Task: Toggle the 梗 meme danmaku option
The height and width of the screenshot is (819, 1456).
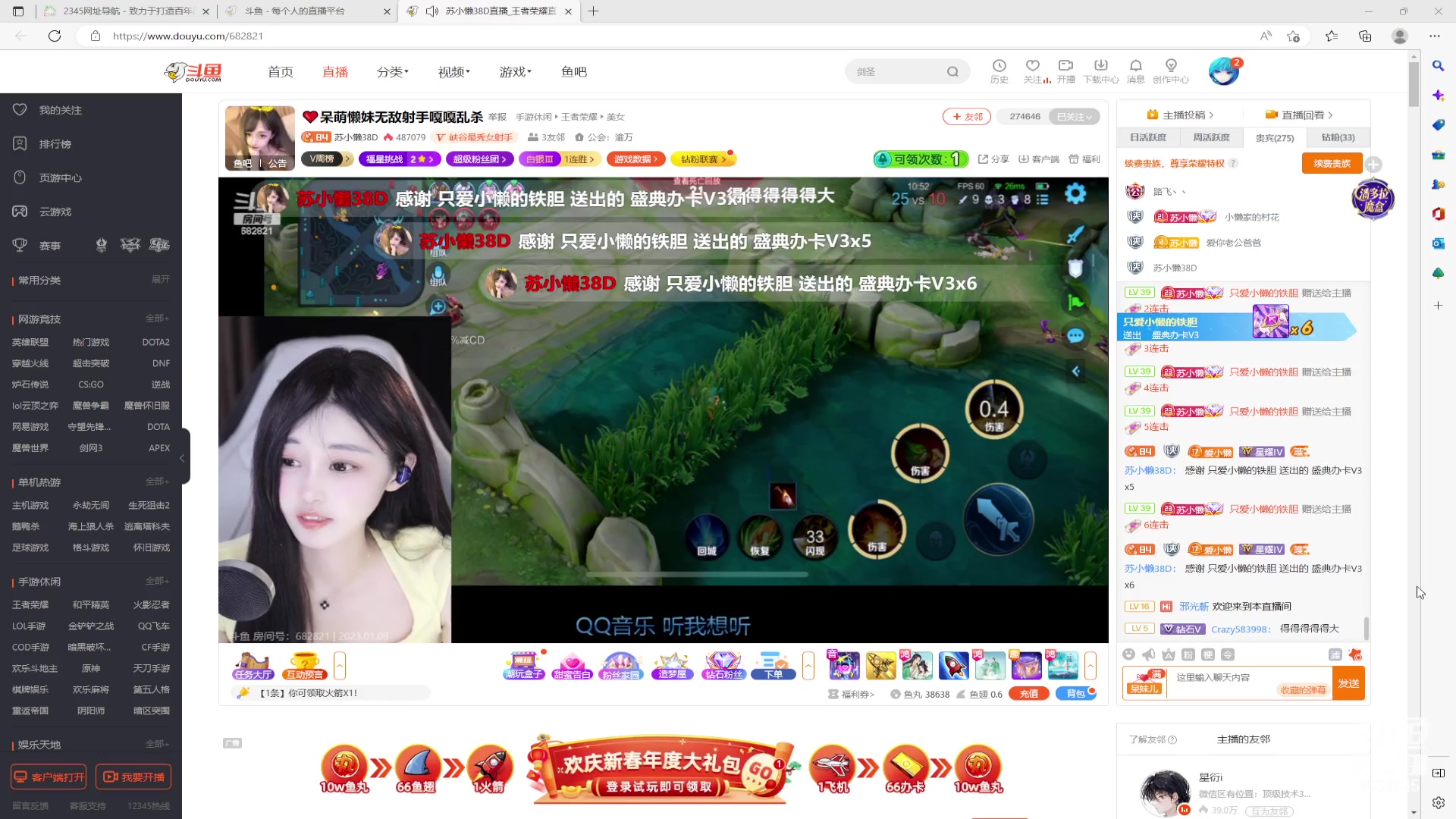Action: tap(1207, 654)
